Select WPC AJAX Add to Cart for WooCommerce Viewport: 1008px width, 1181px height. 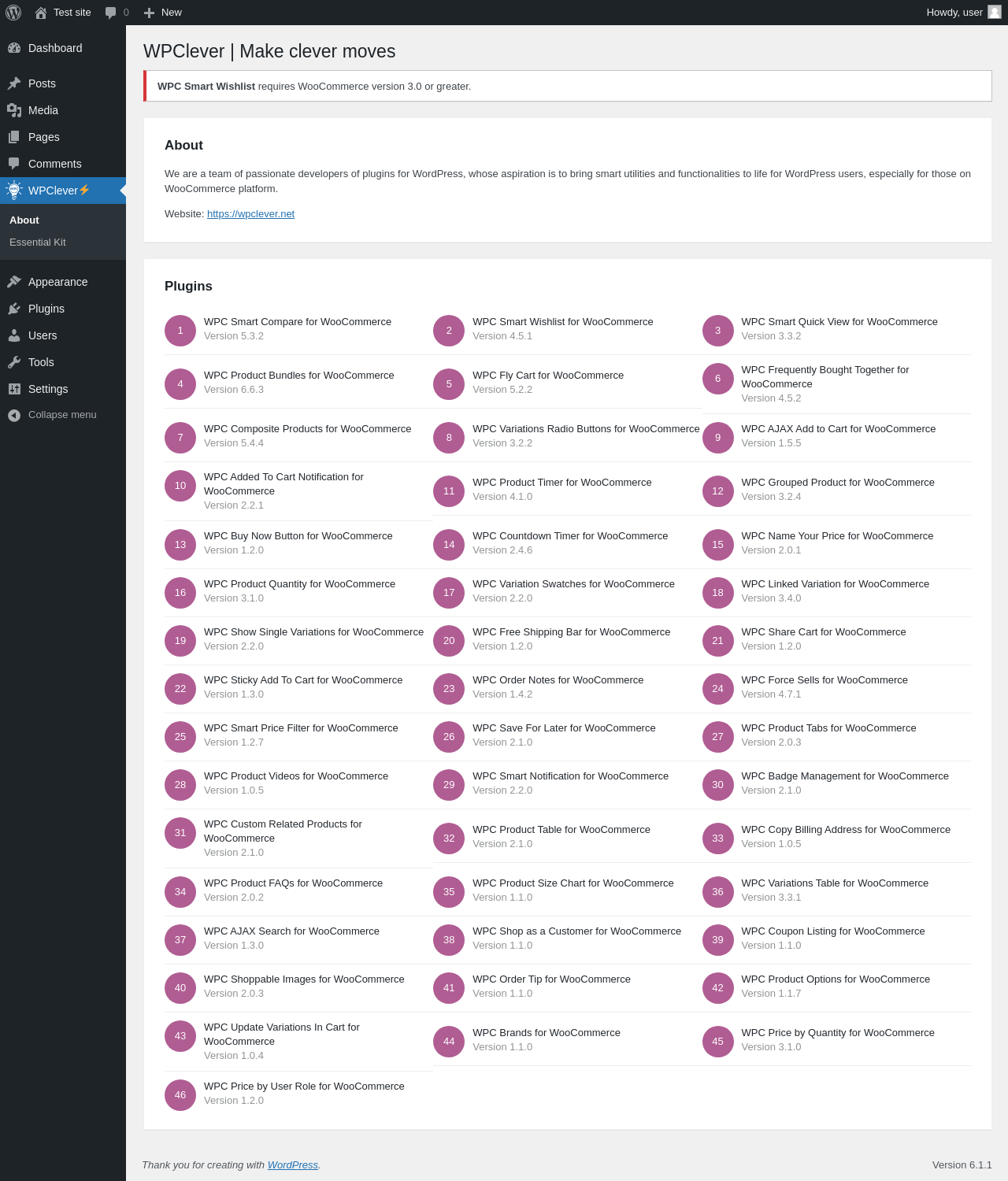pos(839,429)
